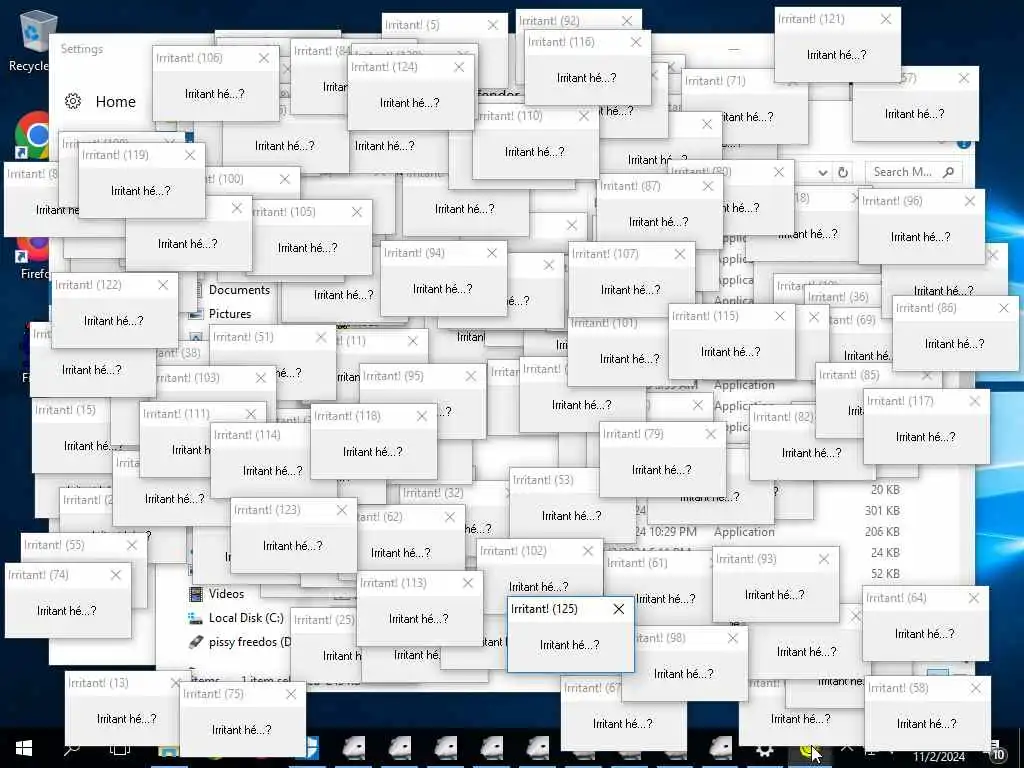Image resolution: width=1024 pixels, height=768 pixels.
Task: Click the Videos filmstrip icon in Explorer
Action: coord(195,594)
